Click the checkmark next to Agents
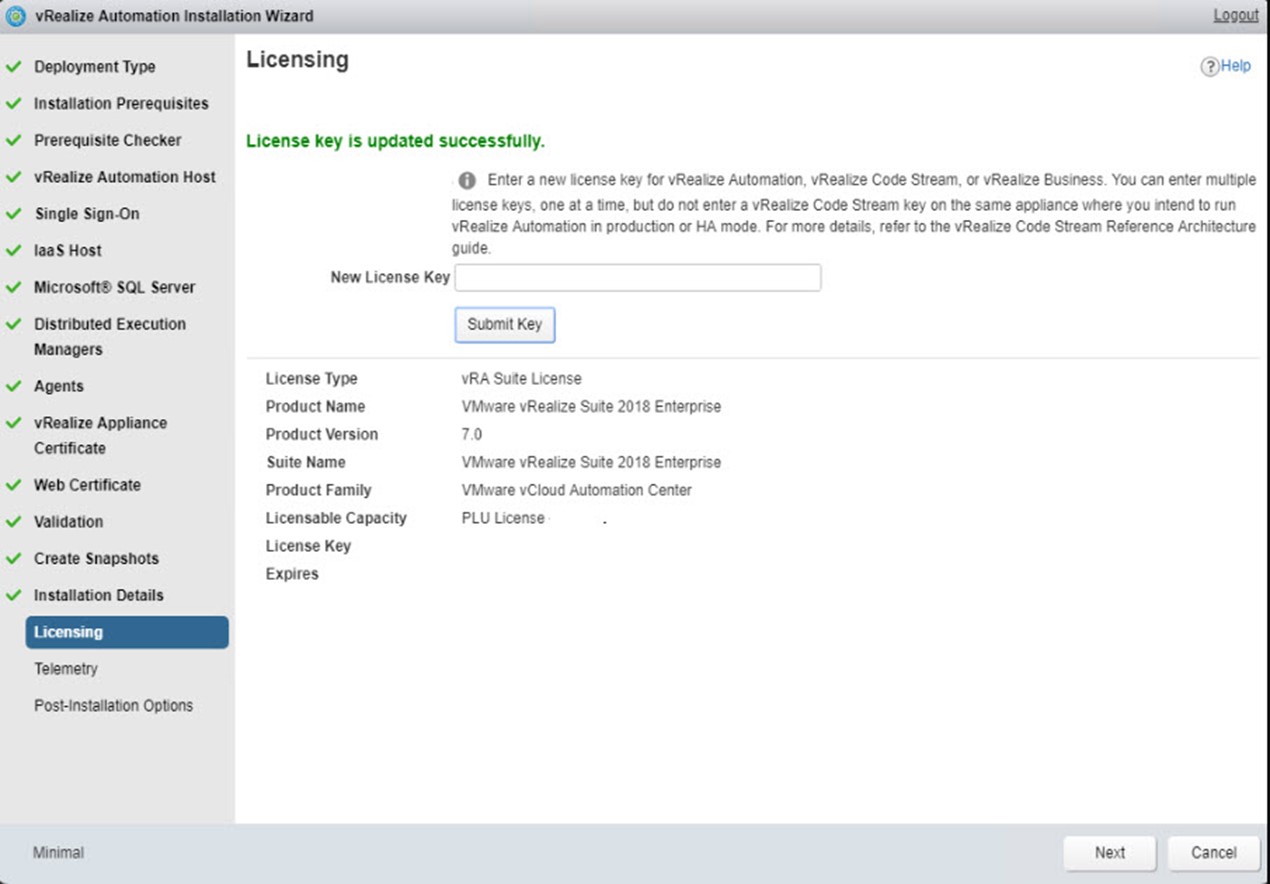The width and height of the screenshot is (1270, 884). pyautogui.click(x=13, y=386)
